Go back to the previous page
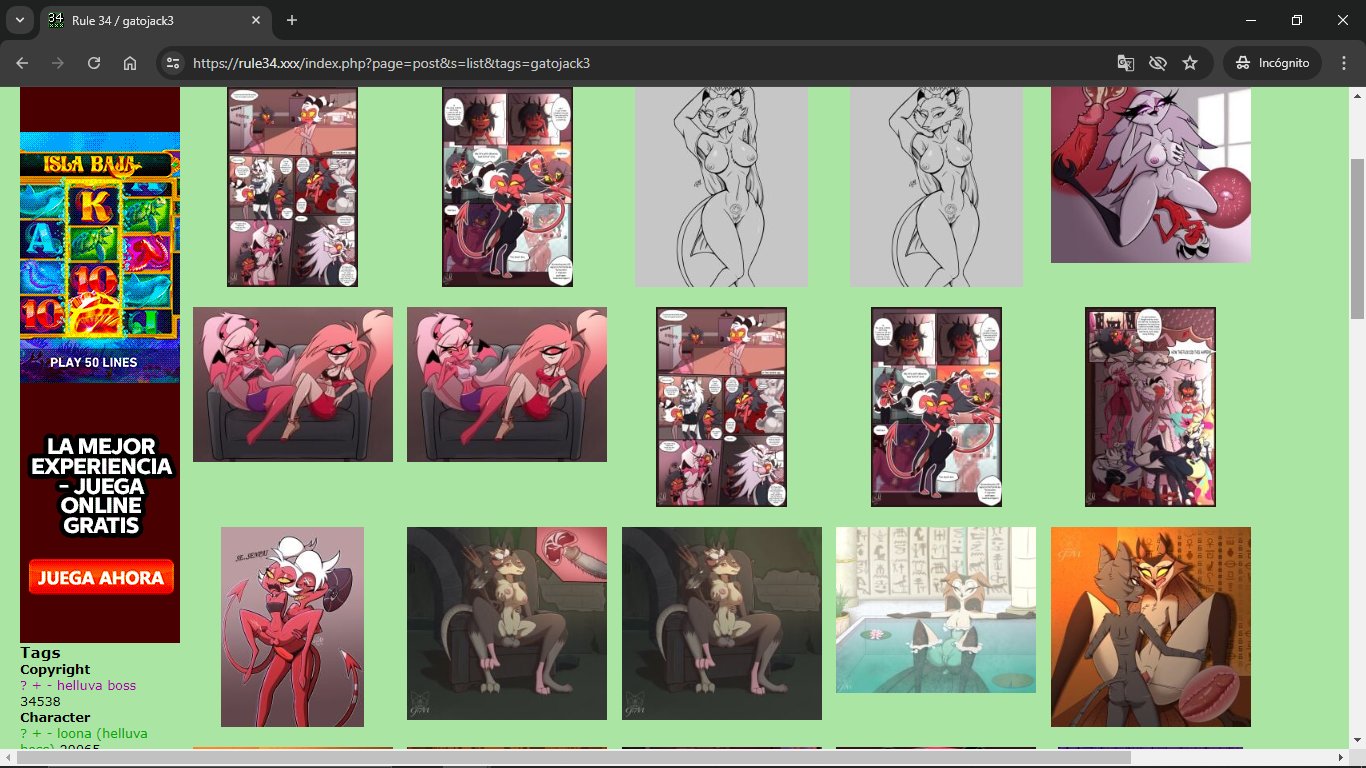The width and height of the screenshot is (1366, 768). pyautogui.click(x=22, y=63)
